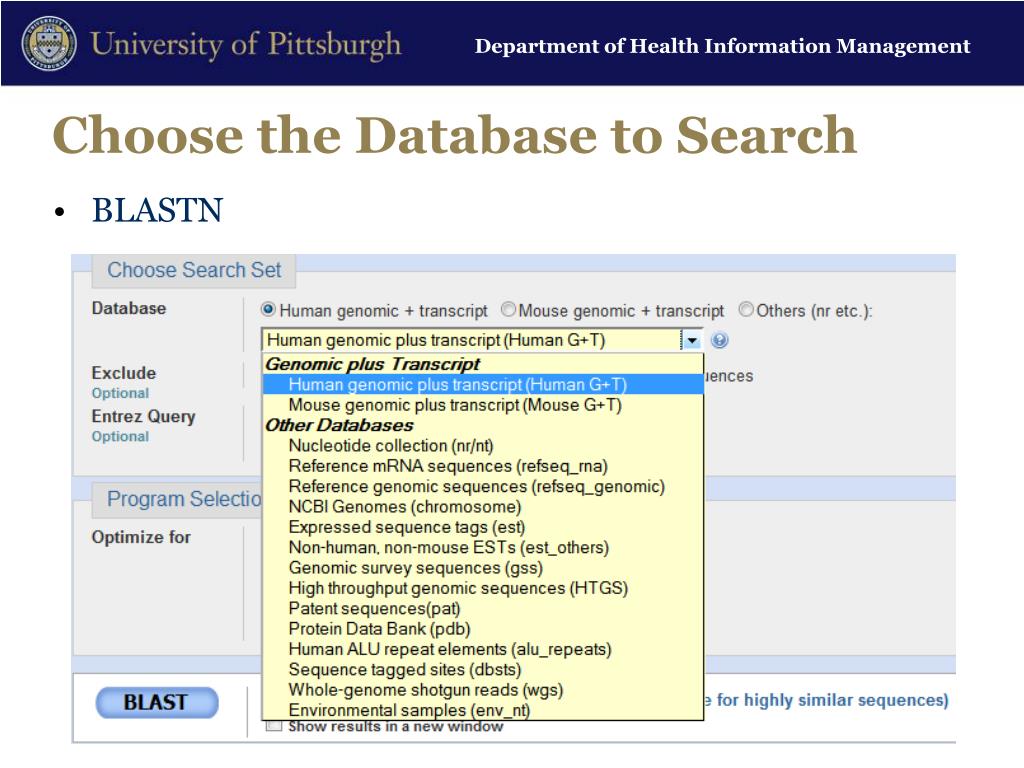This screenshot has width=1024, height=768.
Task: Click the Optimize for label
Action: [x=141, y=537]
